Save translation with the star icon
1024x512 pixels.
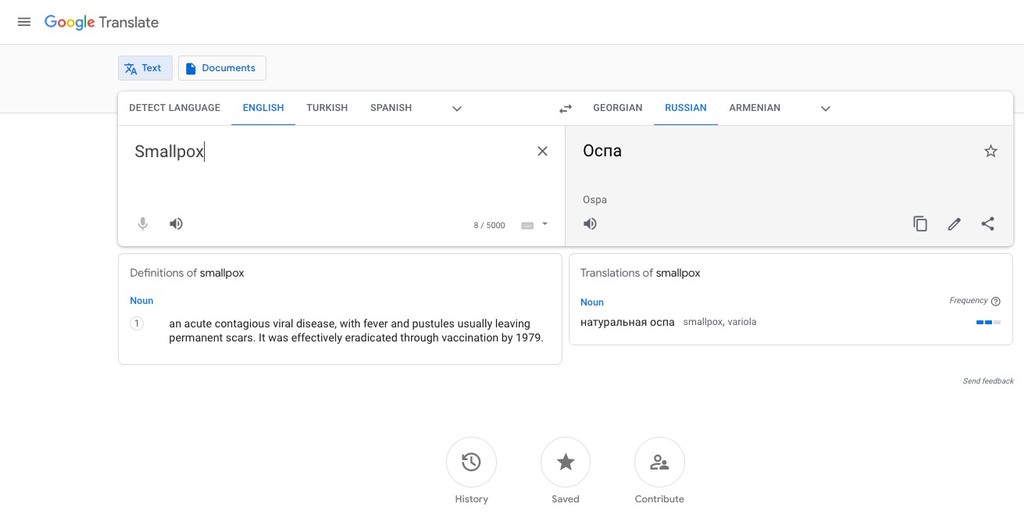991,152
